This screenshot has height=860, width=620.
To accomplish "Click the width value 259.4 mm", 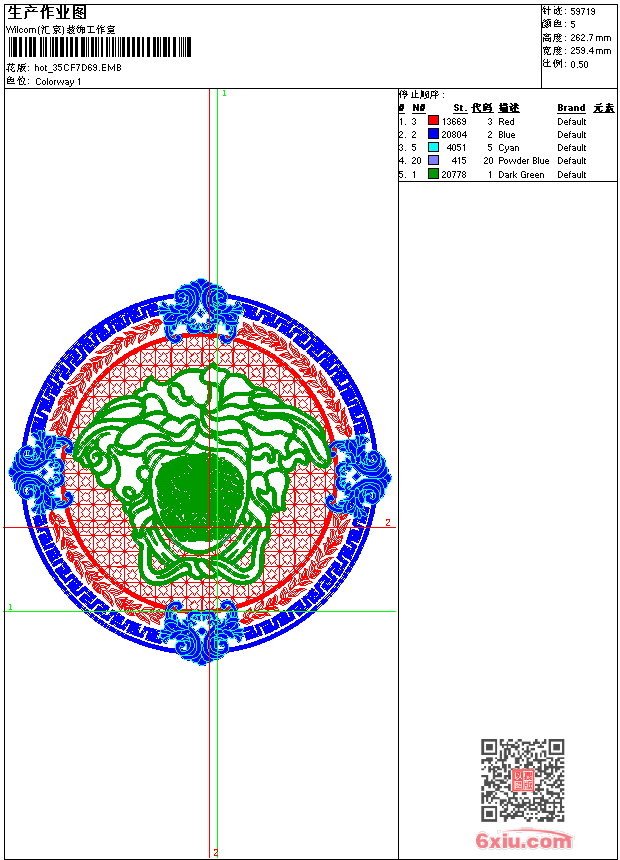I will coord(590,50).
